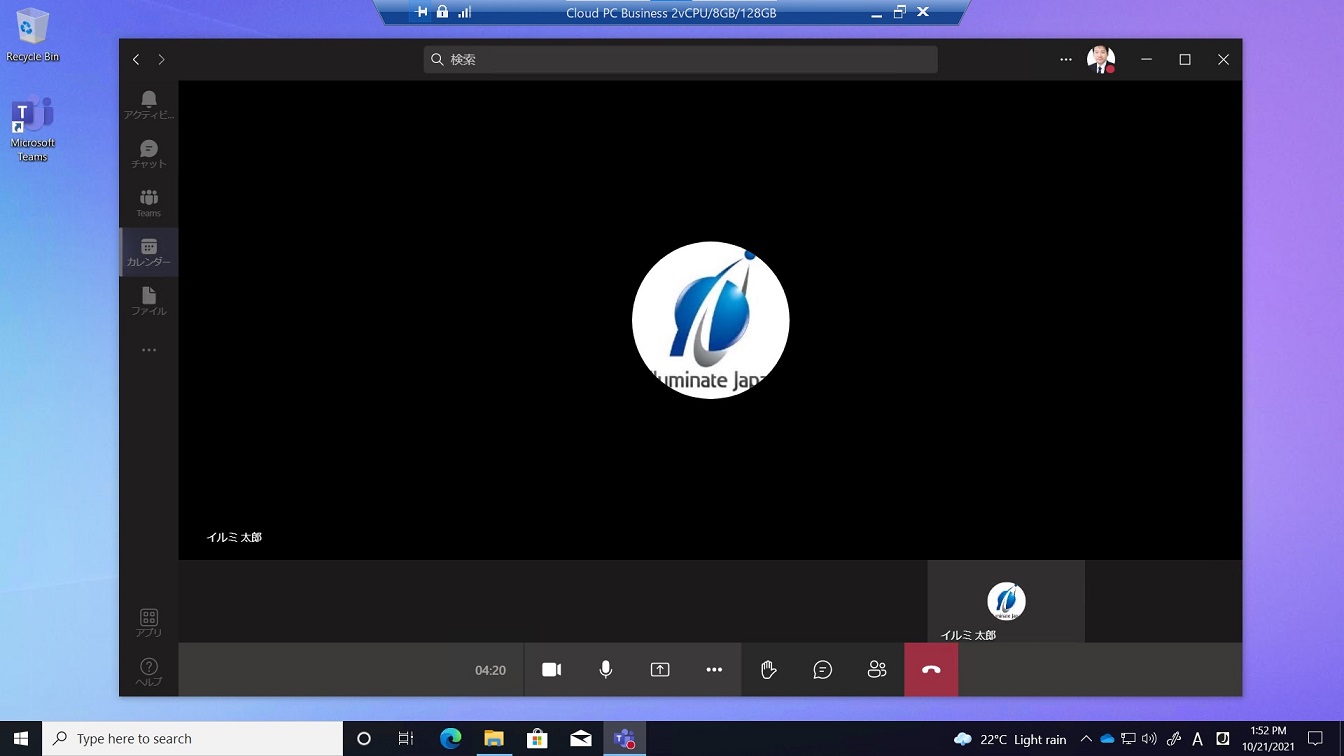Open the Teams section in sidebar
This screenshot has width=1344, height=756.
[x=149, y=203]
